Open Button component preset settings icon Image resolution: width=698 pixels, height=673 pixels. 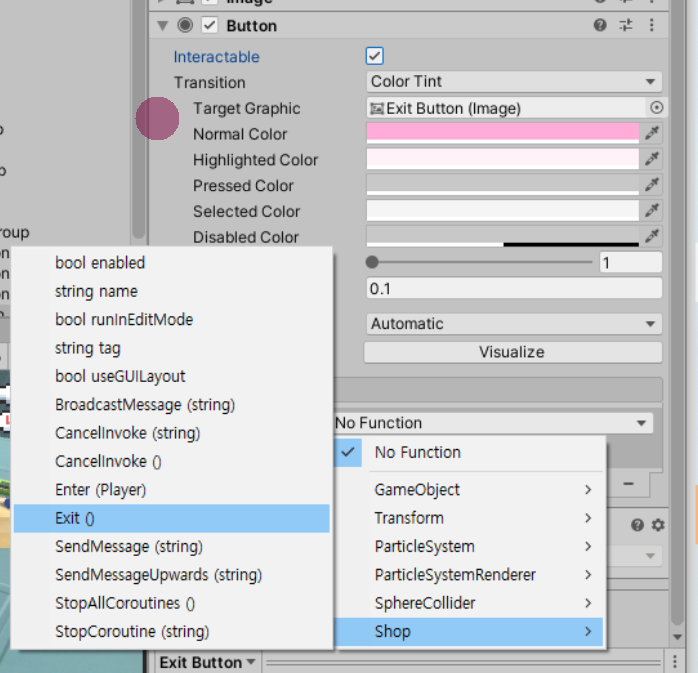coord(625,25)
